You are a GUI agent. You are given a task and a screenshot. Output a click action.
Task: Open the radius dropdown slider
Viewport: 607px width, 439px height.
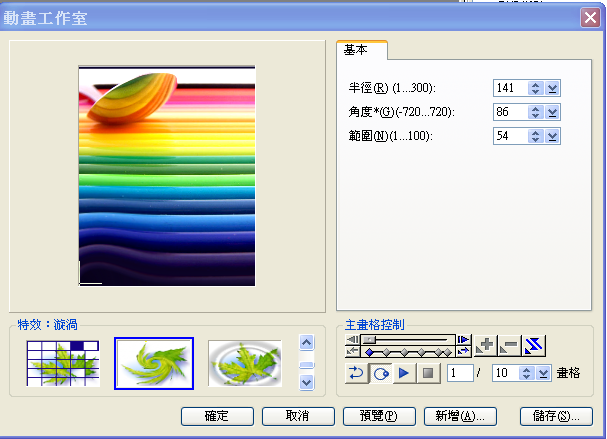point(552,88)
